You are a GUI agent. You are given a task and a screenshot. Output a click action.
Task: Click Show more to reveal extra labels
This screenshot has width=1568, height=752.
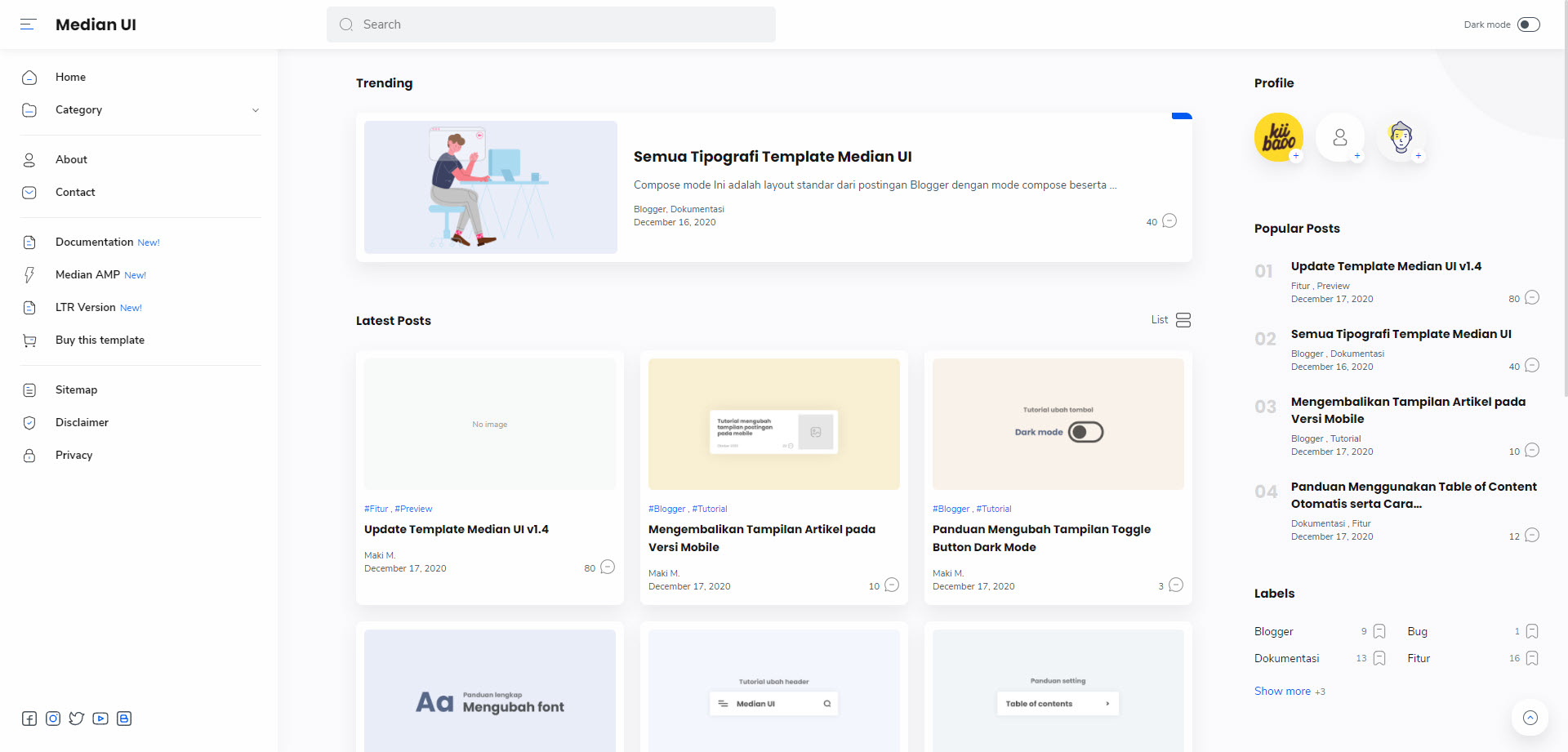pyautogui.click(x=1281, y=691)
